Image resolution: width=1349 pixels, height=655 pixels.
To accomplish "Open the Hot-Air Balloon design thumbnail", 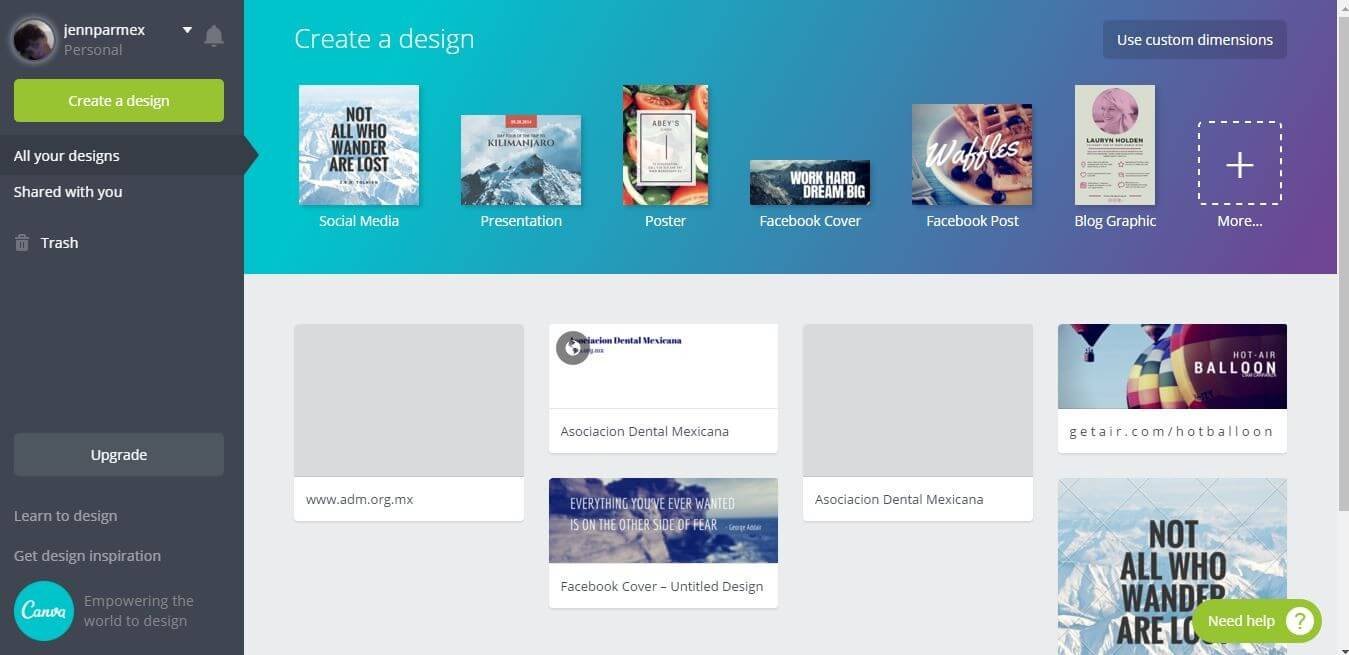I will [x=1172, y=366].
